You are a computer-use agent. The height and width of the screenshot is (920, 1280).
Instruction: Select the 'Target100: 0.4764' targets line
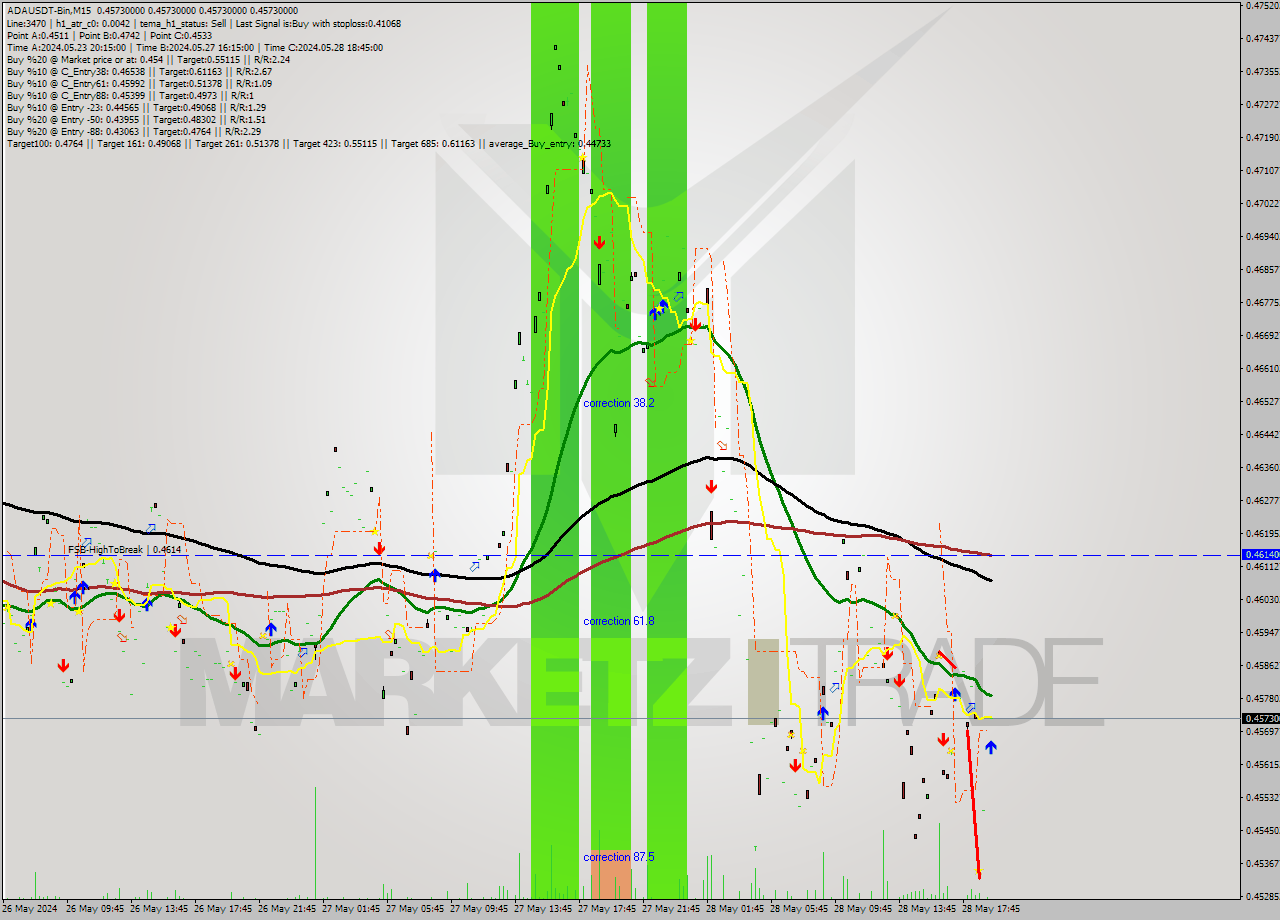coord(308,143)
